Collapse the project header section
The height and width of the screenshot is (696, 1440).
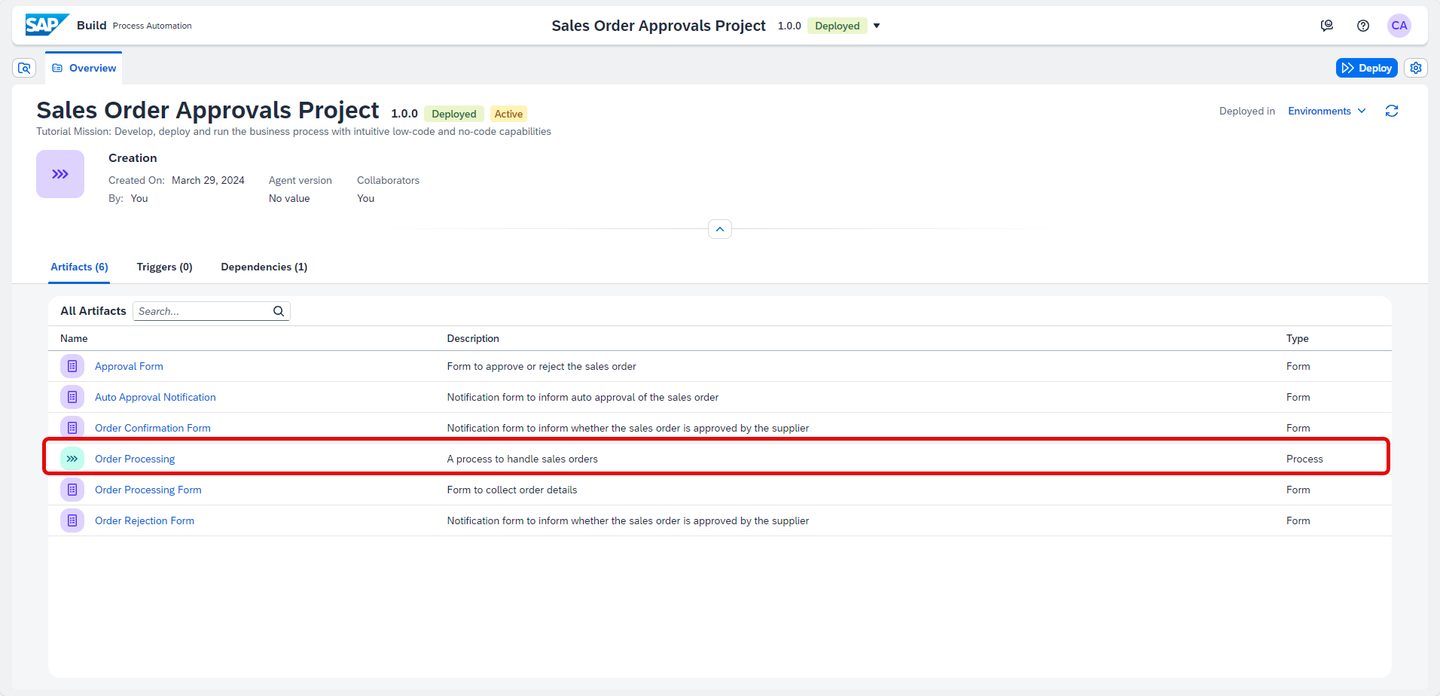coord(720,229)
